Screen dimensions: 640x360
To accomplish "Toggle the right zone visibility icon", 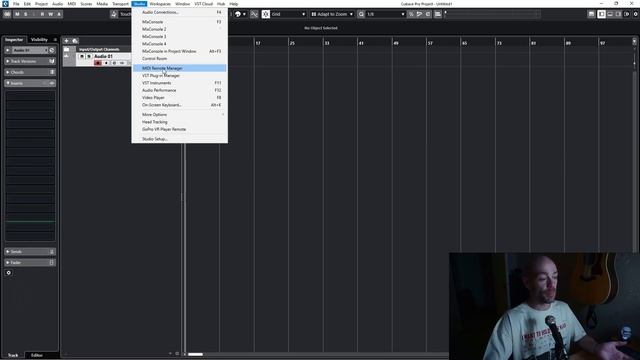I will [618, 14].
